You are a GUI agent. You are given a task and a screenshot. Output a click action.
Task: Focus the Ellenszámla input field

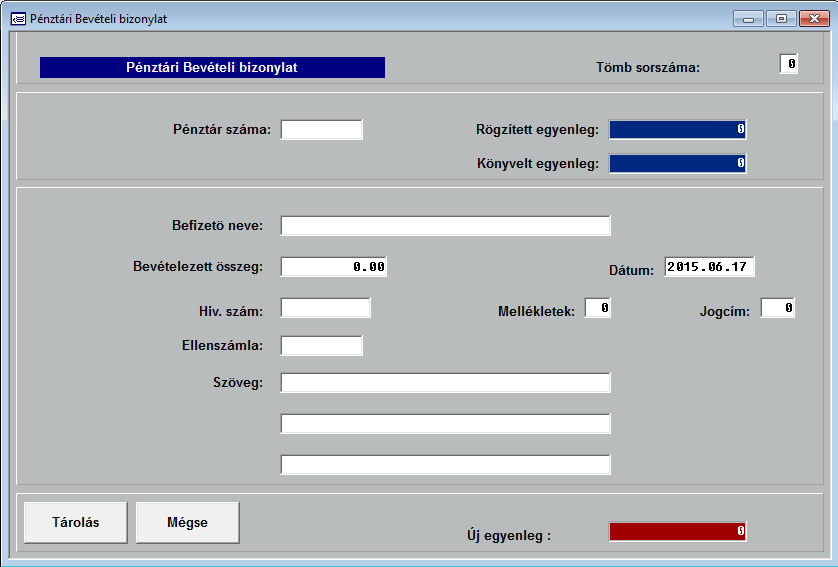click(x=322, y=346)
